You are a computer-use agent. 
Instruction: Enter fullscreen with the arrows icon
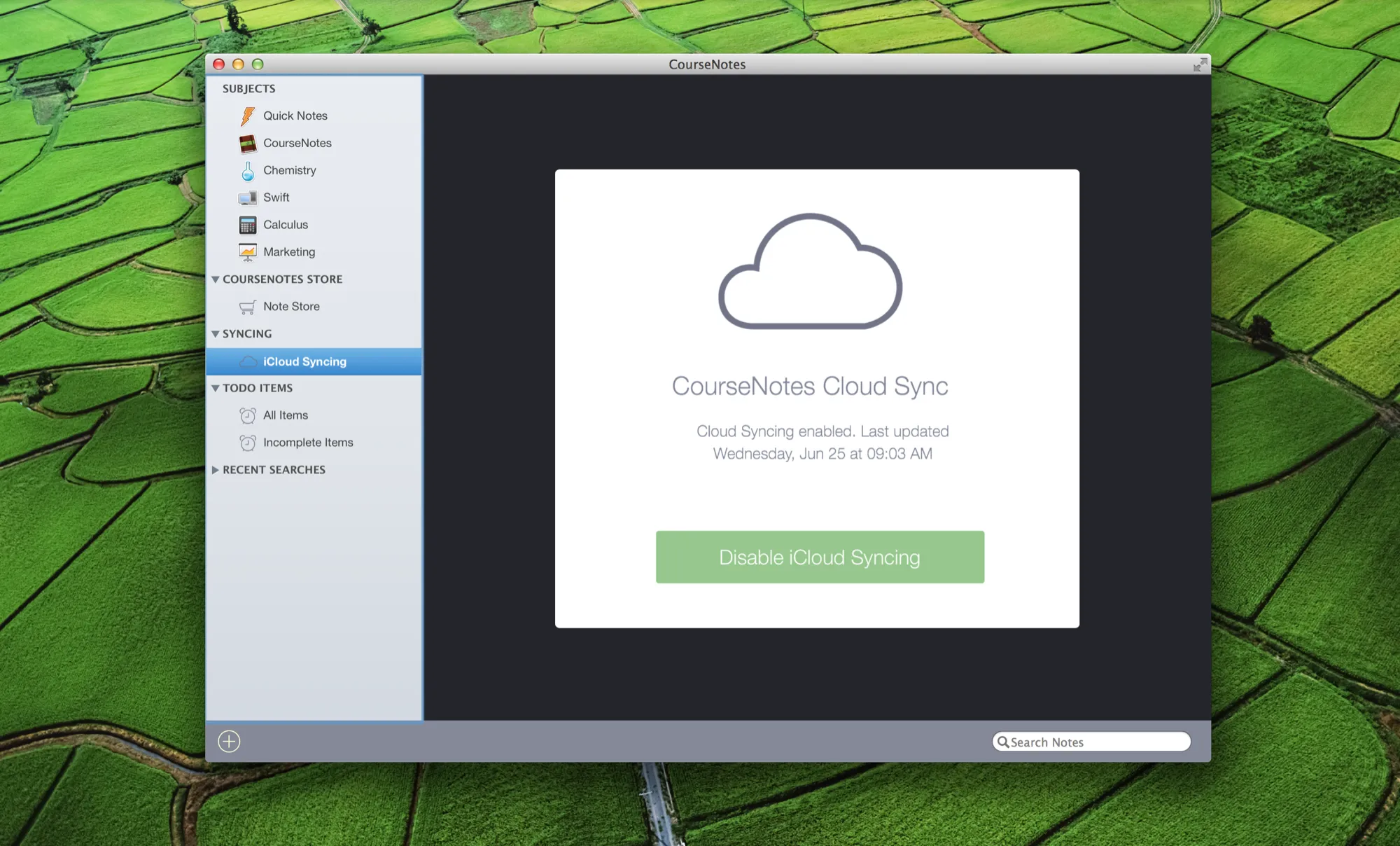click(1200, 64)
